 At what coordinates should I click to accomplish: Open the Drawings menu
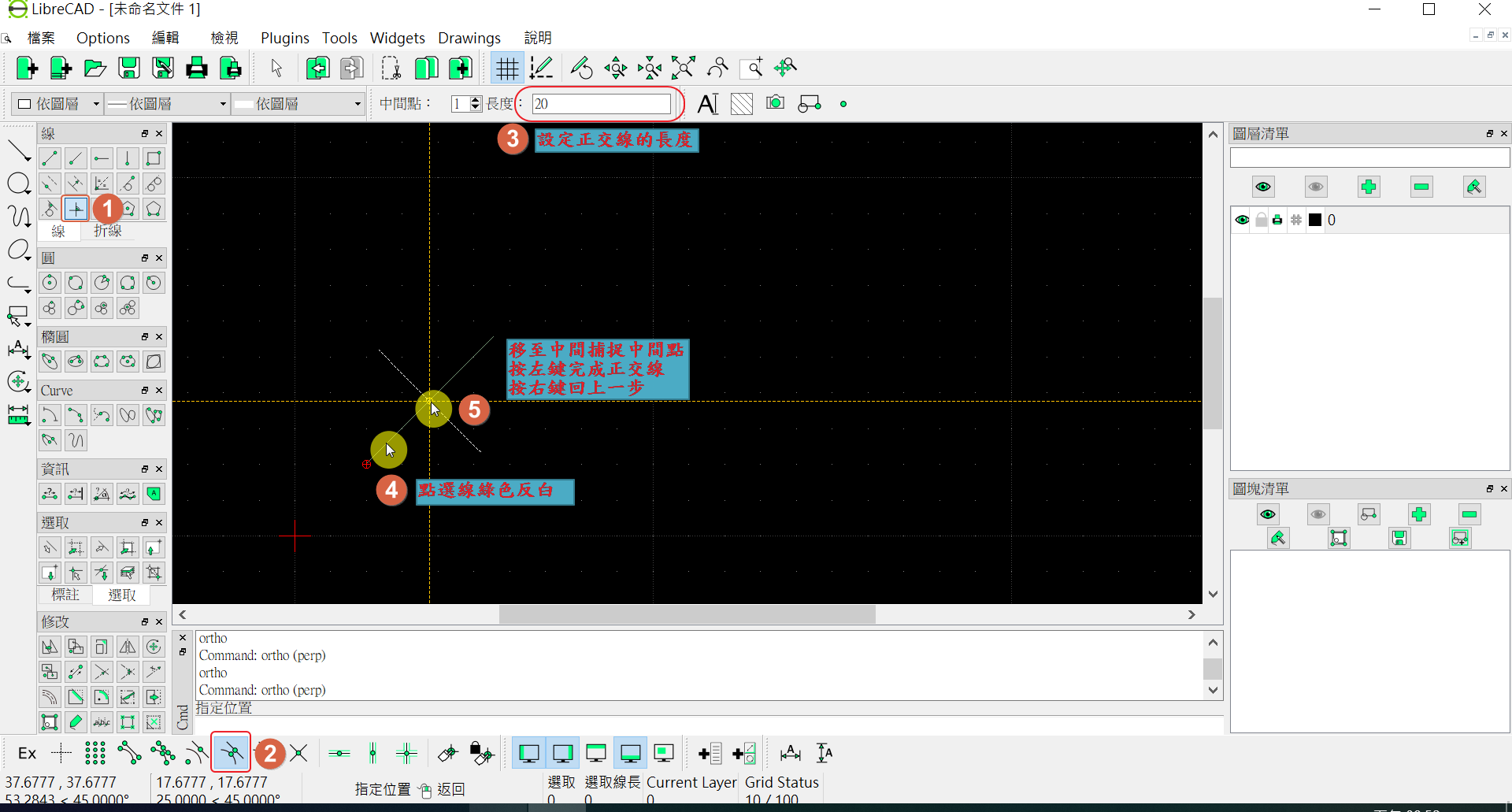[469, 38]
